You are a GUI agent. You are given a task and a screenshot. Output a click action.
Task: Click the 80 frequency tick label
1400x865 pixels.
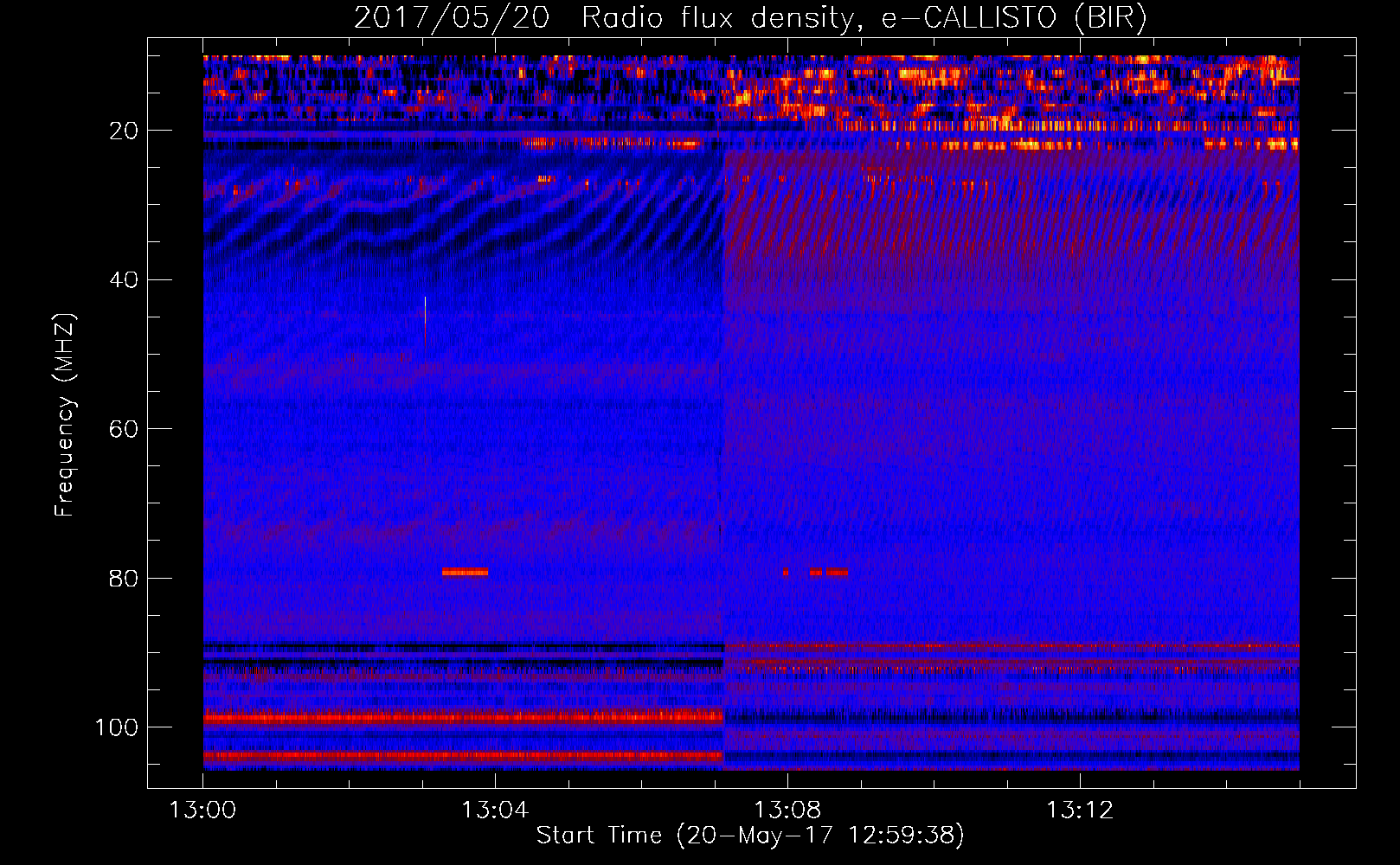click(124, 579)
